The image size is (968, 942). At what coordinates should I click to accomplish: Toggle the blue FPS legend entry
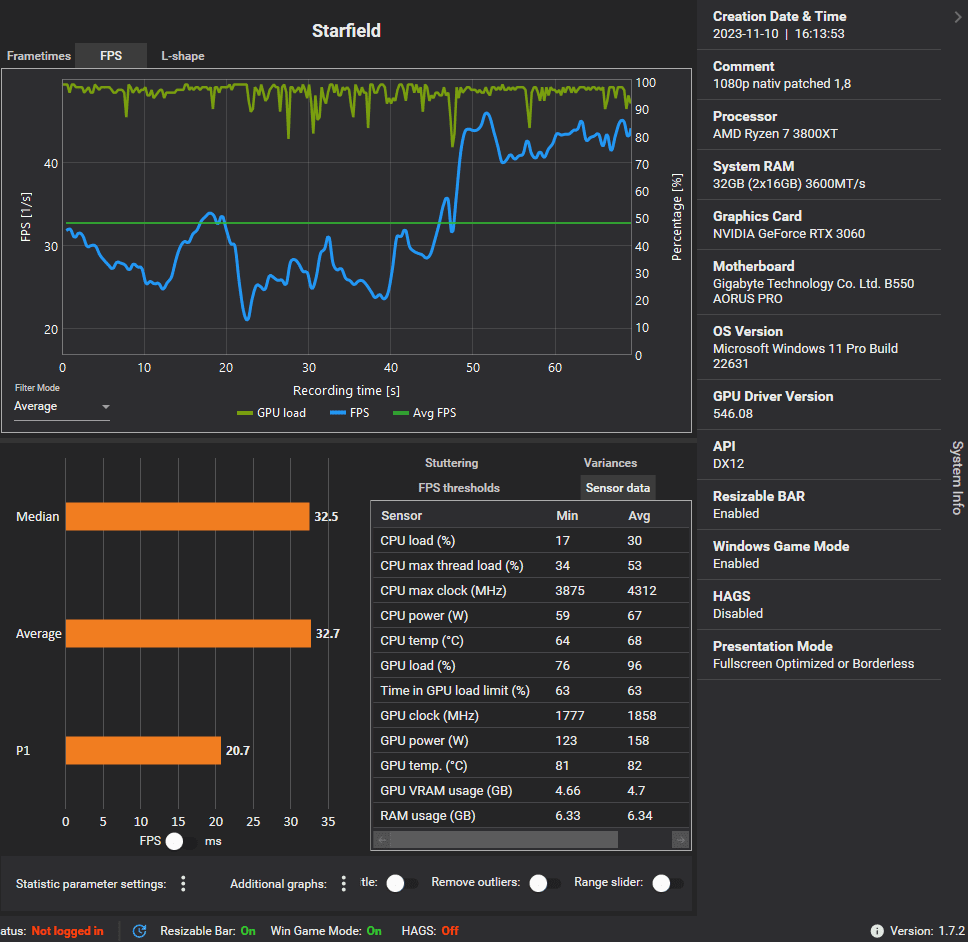click(349, 413)
